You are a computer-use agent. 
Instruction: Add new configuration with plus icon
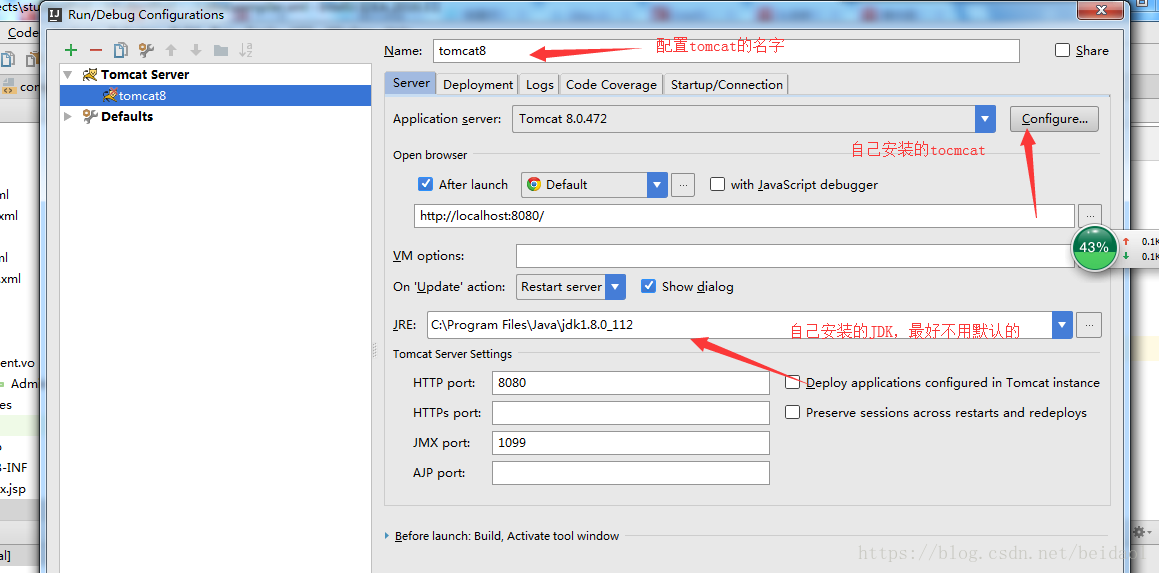pos(71,50)
